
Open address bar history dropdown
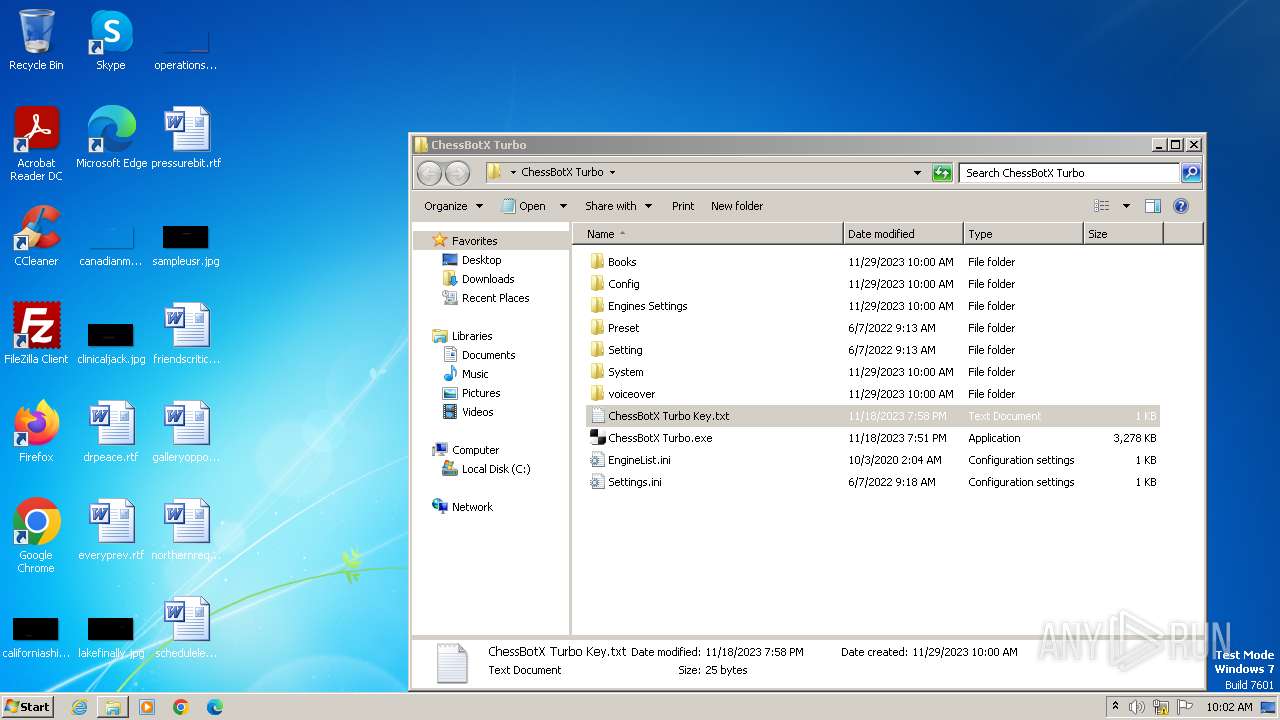pos(918,173)
